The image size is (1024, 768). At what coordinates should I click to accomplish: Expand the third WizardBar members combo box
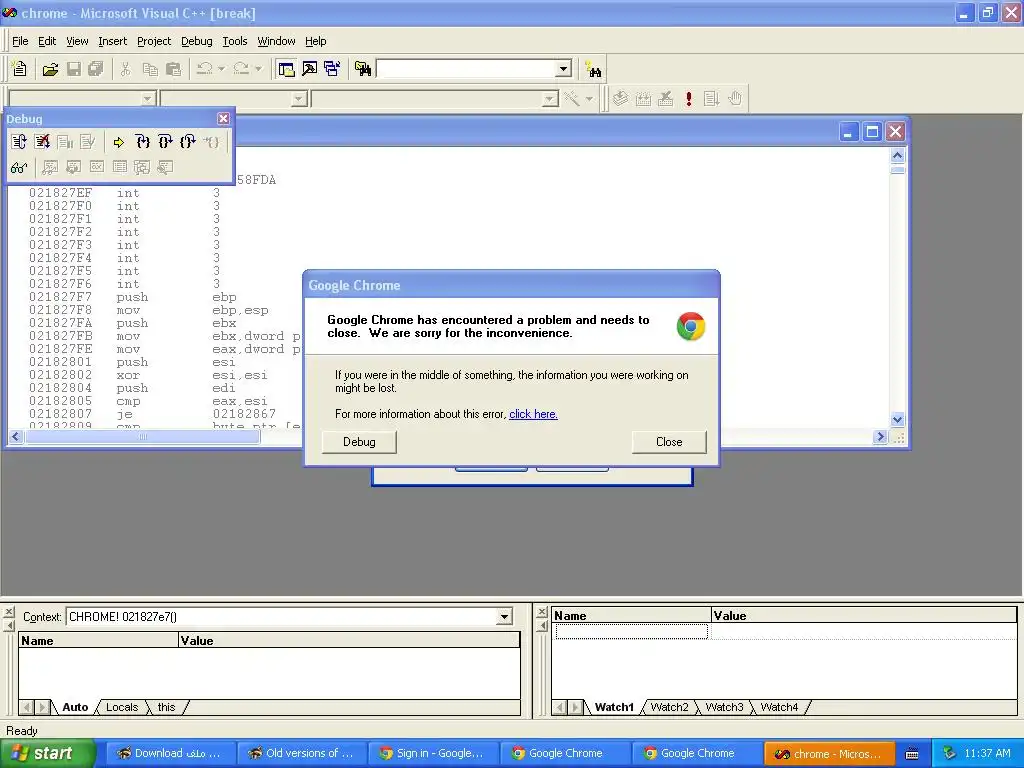click(551, 99)
